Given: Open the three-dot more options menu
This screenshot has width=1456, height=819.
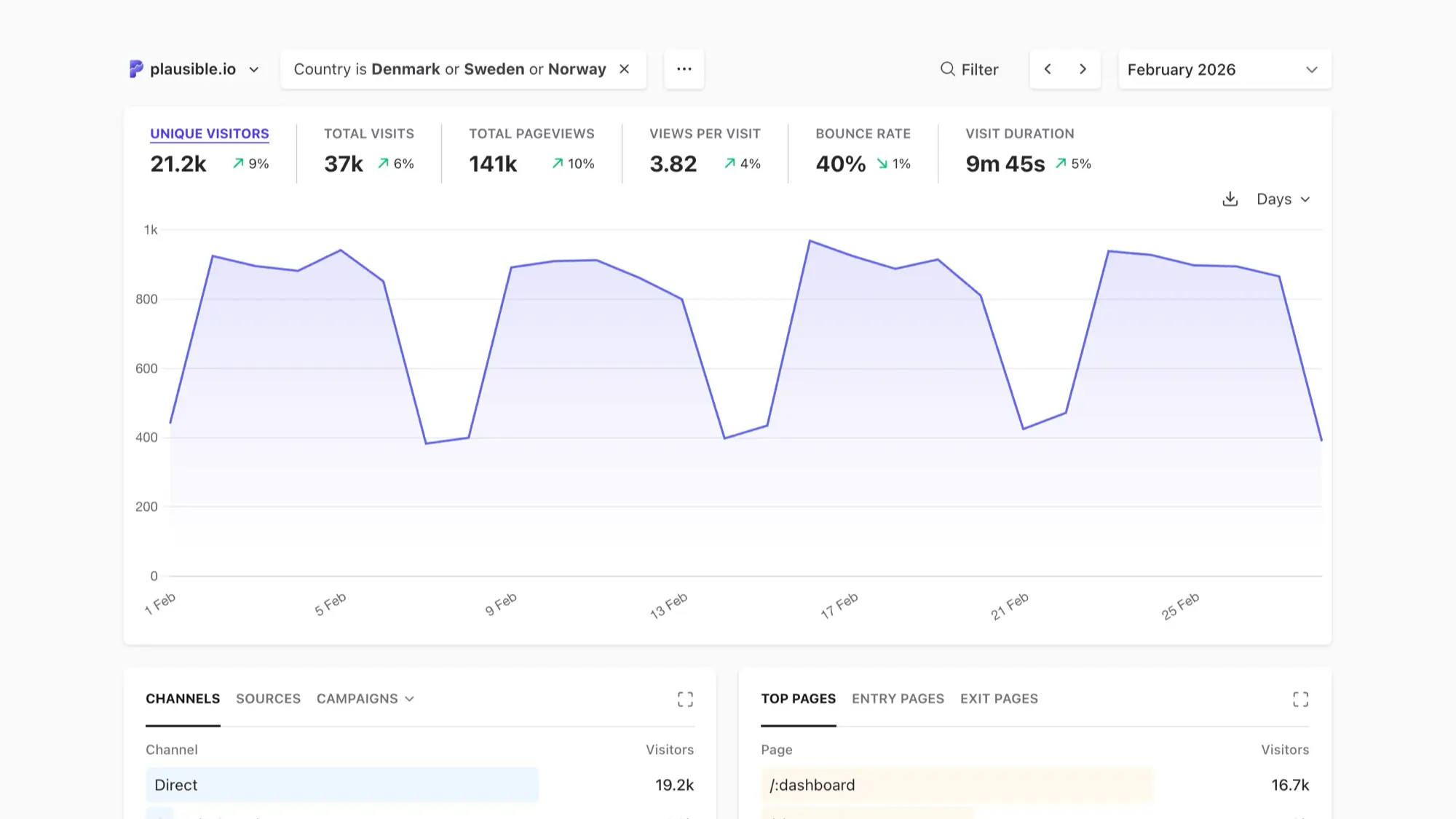Looking at the screenshot, I should [x=684, y=69].
